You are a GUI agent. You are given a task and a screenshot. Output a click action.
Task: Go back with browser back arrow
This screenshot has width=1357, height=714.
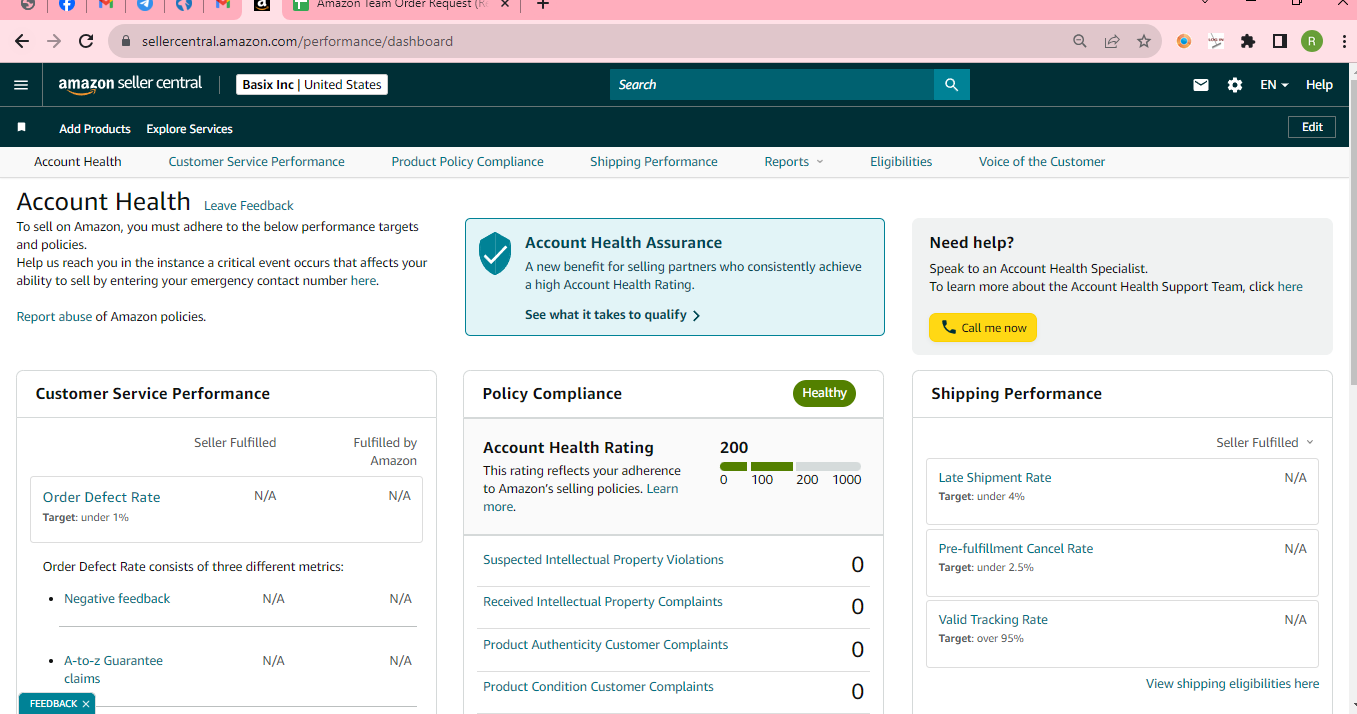click(x=22, y=41)
